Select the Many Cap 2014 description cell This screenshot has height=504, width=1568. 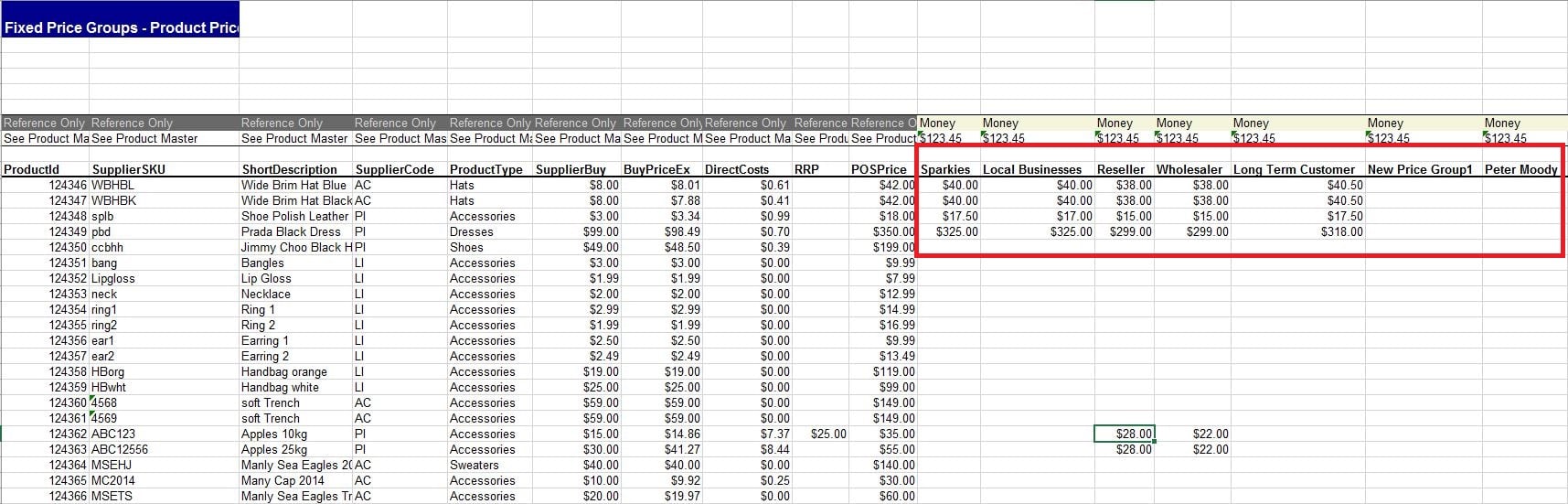tap(295, 480)
